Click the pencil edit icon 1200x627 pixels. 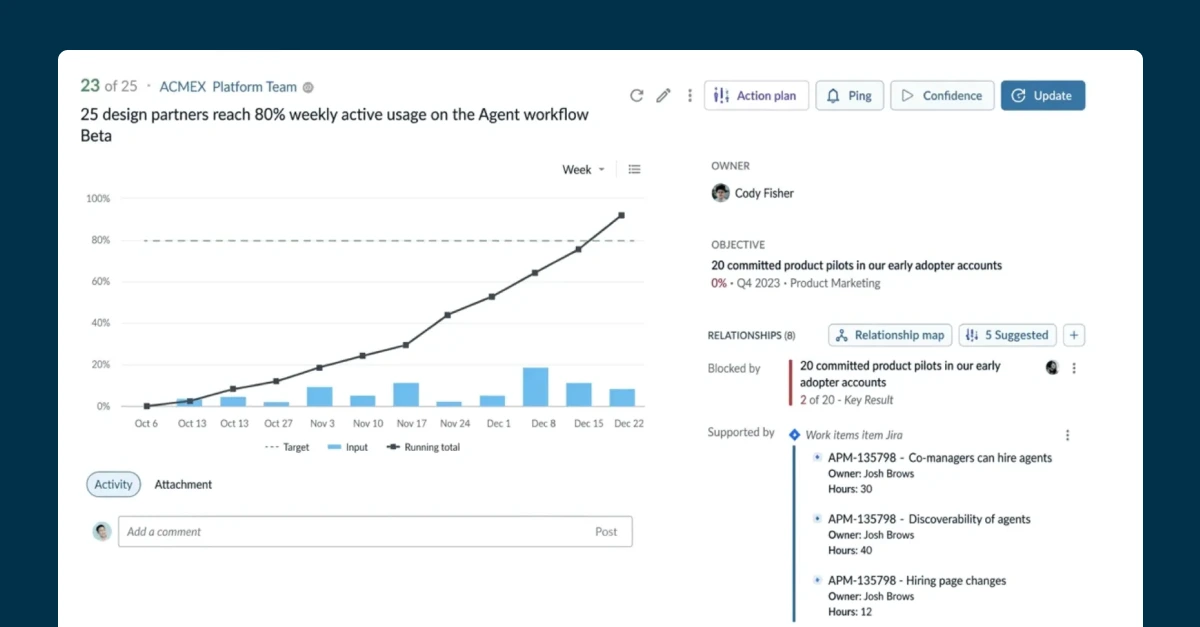point(663,96)
